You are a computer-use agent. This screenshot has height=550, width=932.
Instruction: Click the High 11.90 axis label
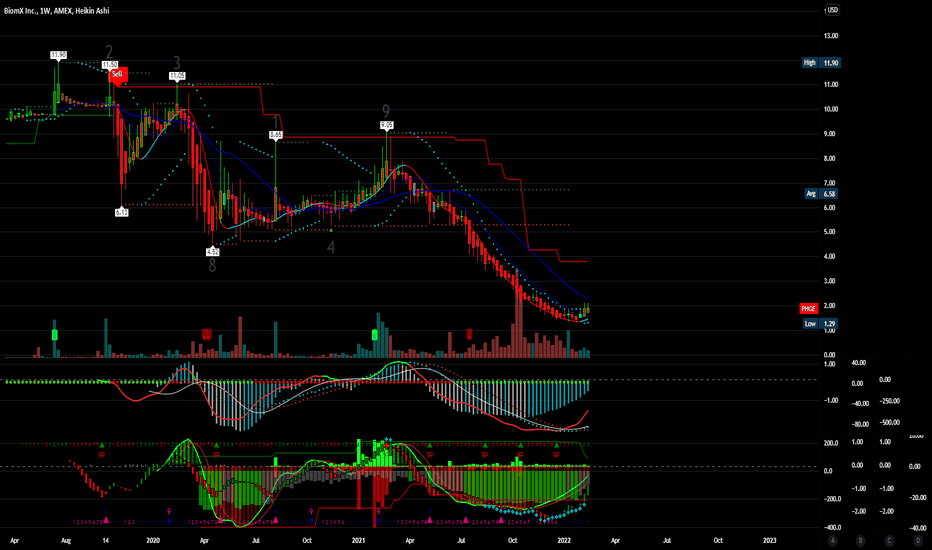(x=821, y=62)
